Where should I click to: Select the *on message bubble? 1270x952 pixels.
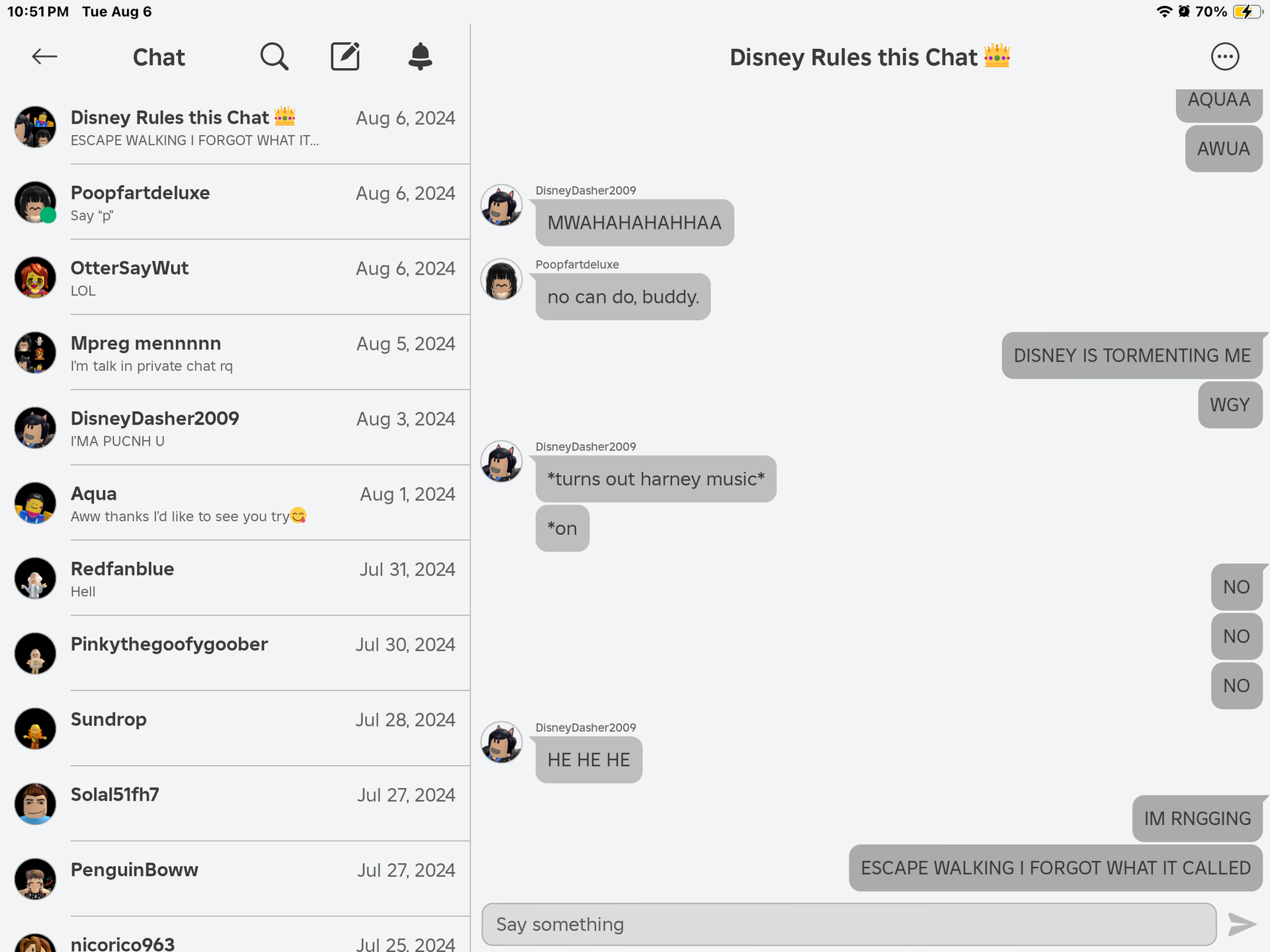click(x=562, y=529)
